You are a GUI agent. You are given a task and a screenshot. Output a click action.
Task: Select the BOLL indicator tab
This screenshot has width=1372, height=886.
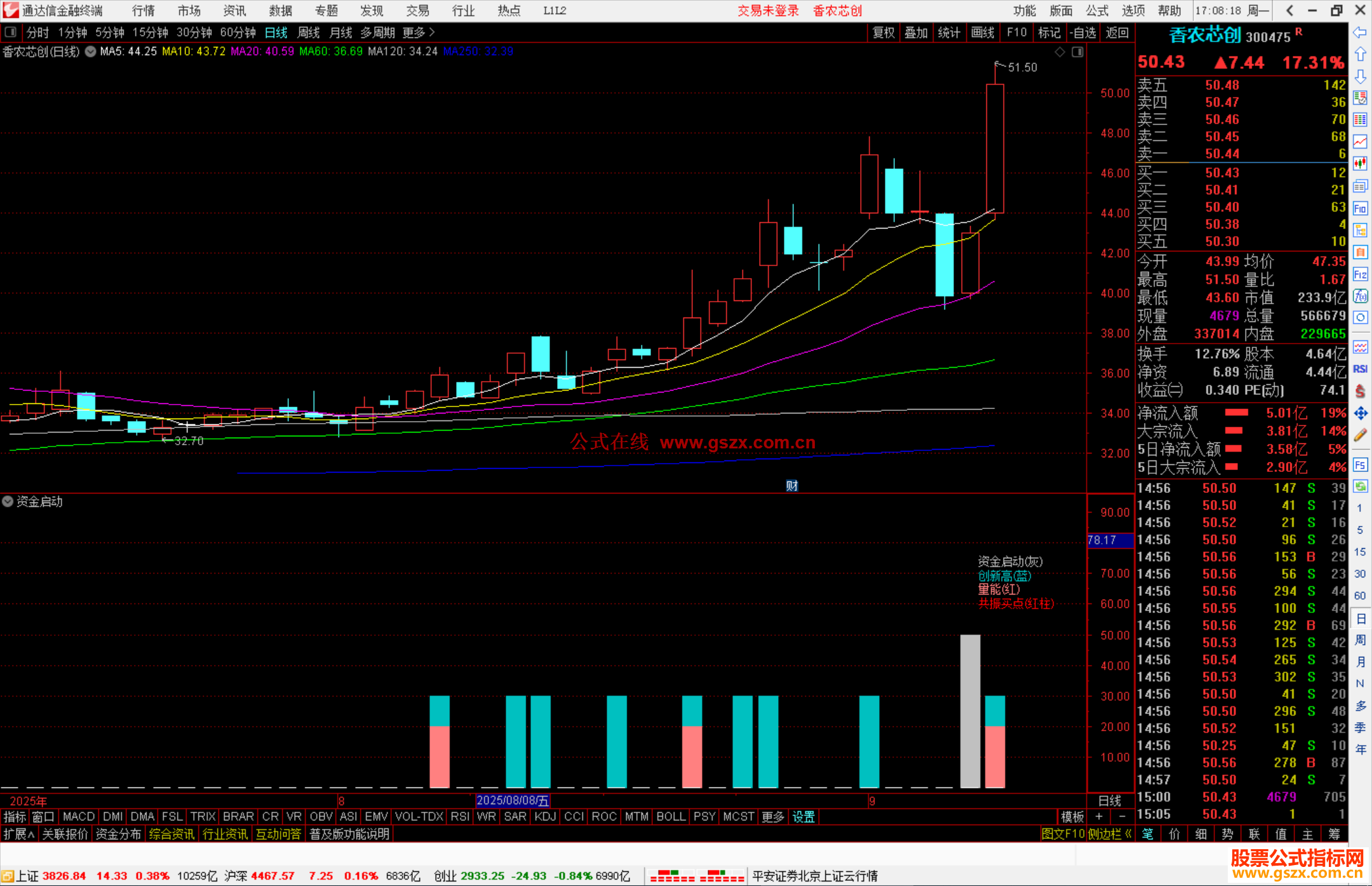[671, 817]
